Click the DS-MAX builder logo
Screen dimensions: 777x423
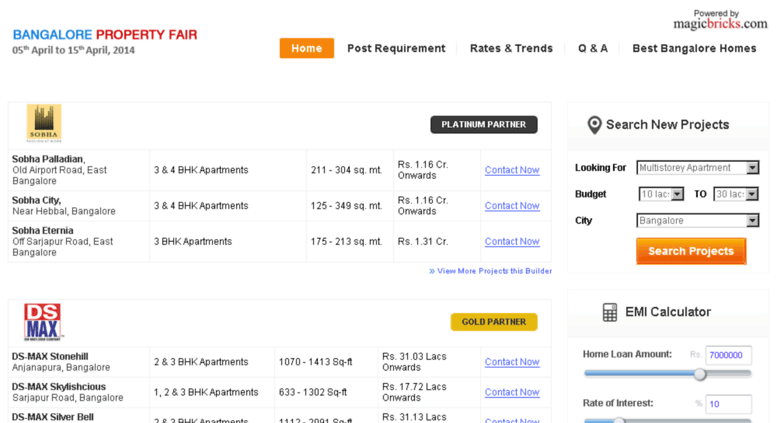pos(43,322)
